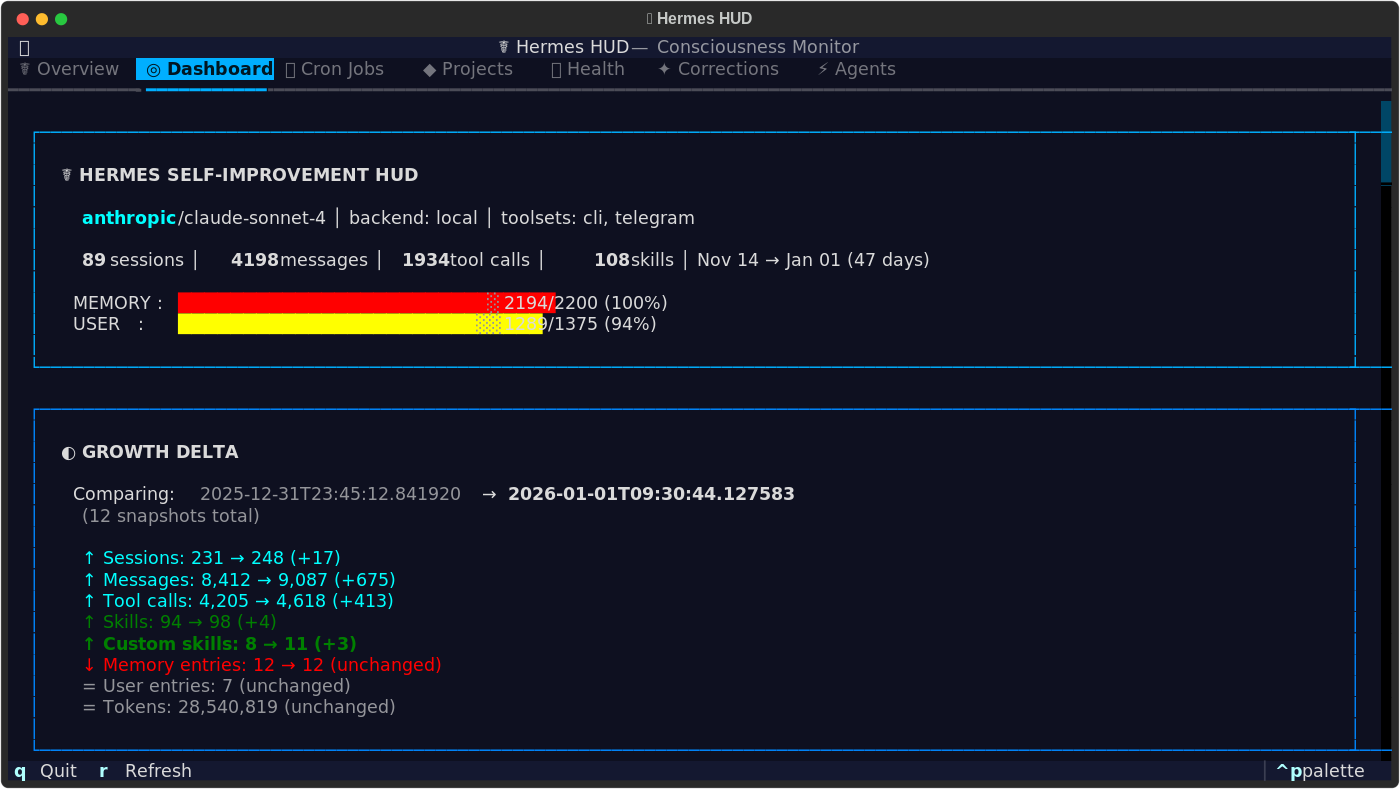The width and height of the screenshot is (1400, 789).
Task: Click the caduceus icon beside HERMES SELF-IMPROVEMENT HUD
Action: (67, 175)
